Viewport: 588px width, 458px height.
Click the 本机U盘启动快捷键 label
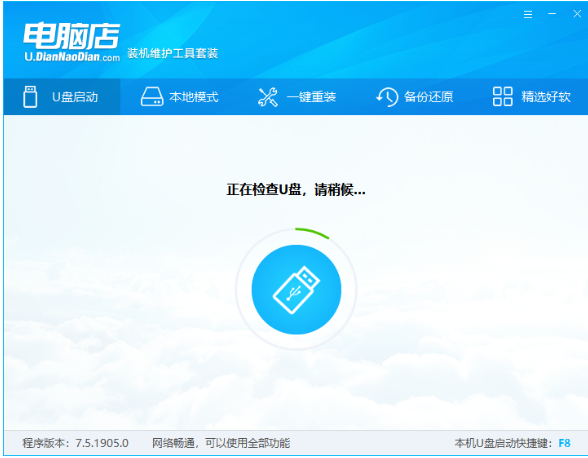pos(504,443)
